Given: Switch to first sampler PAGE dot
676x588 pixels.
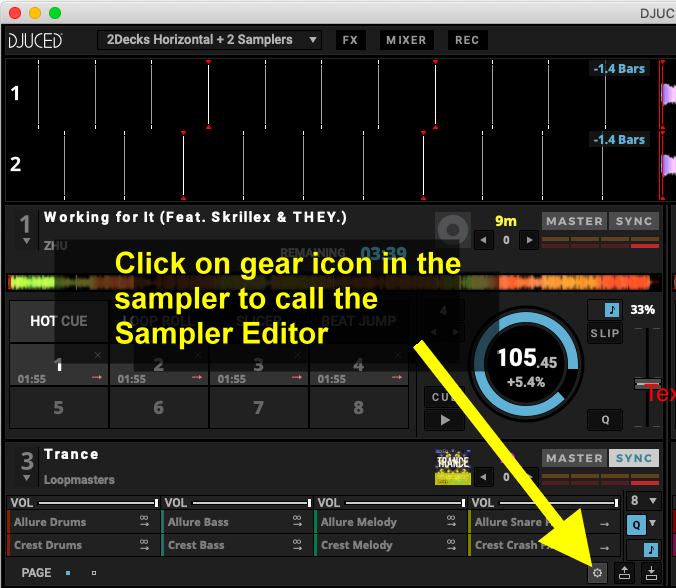Looking at the screenshot, I should point(68,573).
